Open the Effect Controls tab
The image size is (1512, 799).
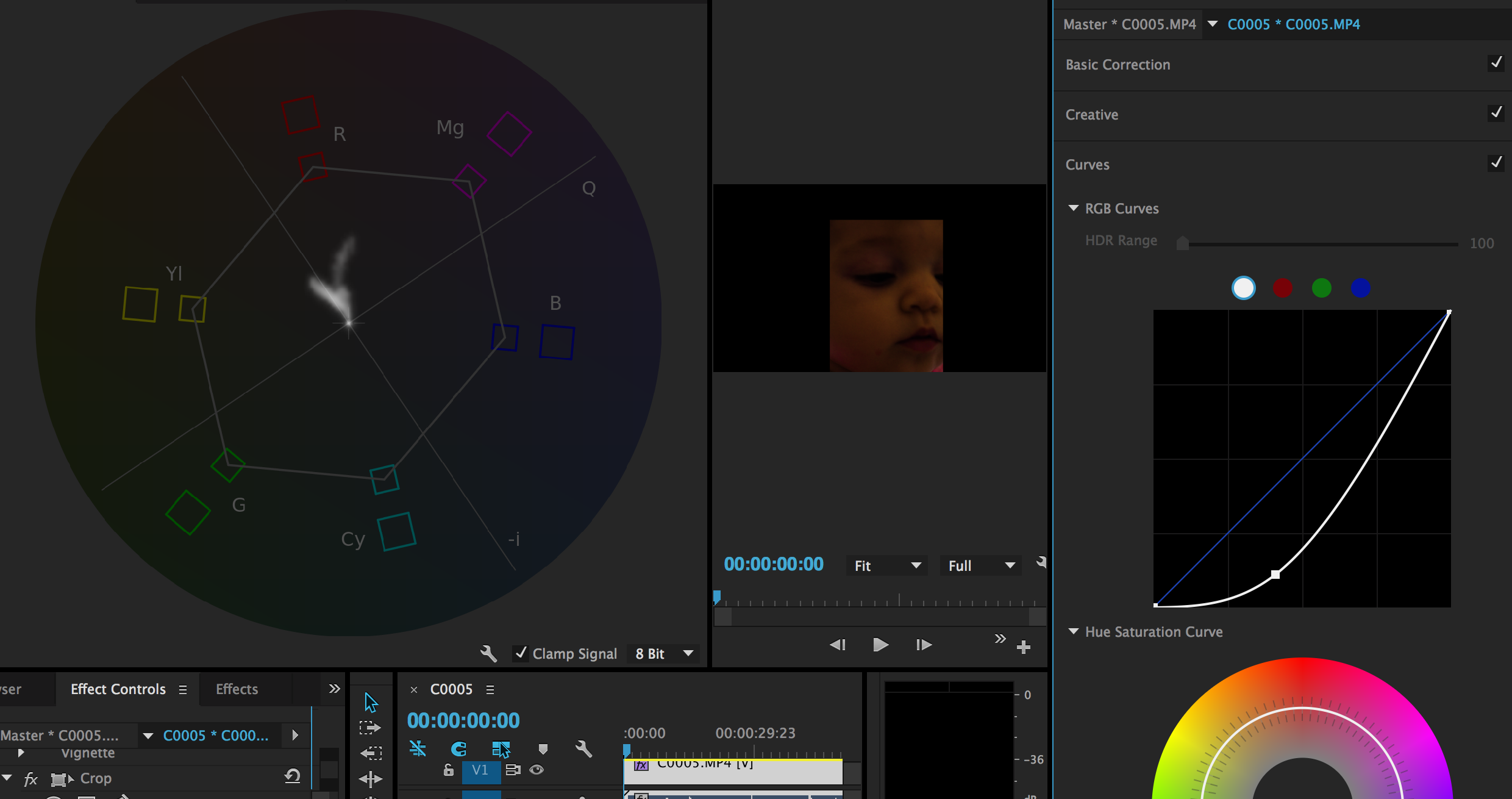point(118,689)
